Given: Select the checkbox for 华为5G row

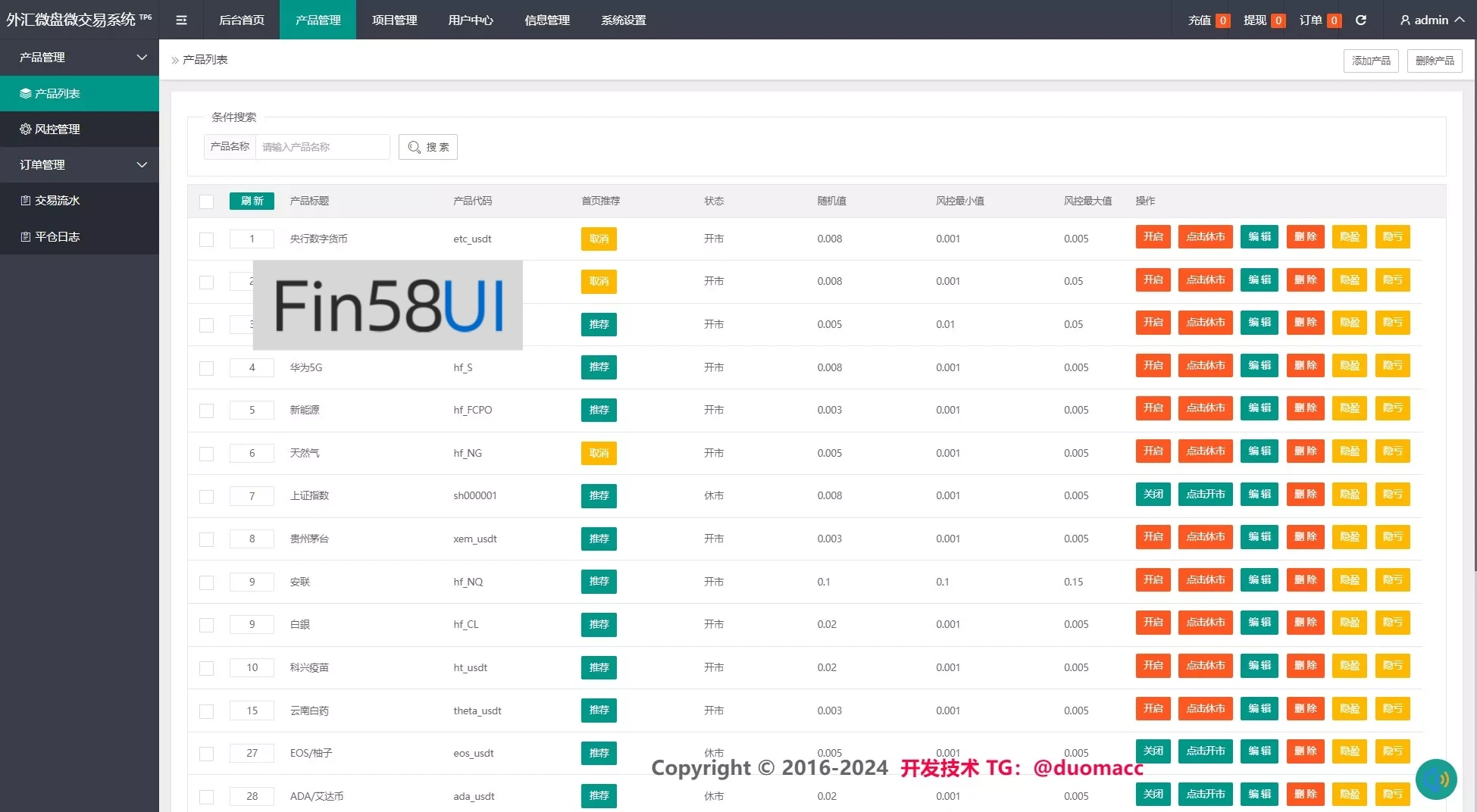Looking at the screenshot, I should coord(206,368).
